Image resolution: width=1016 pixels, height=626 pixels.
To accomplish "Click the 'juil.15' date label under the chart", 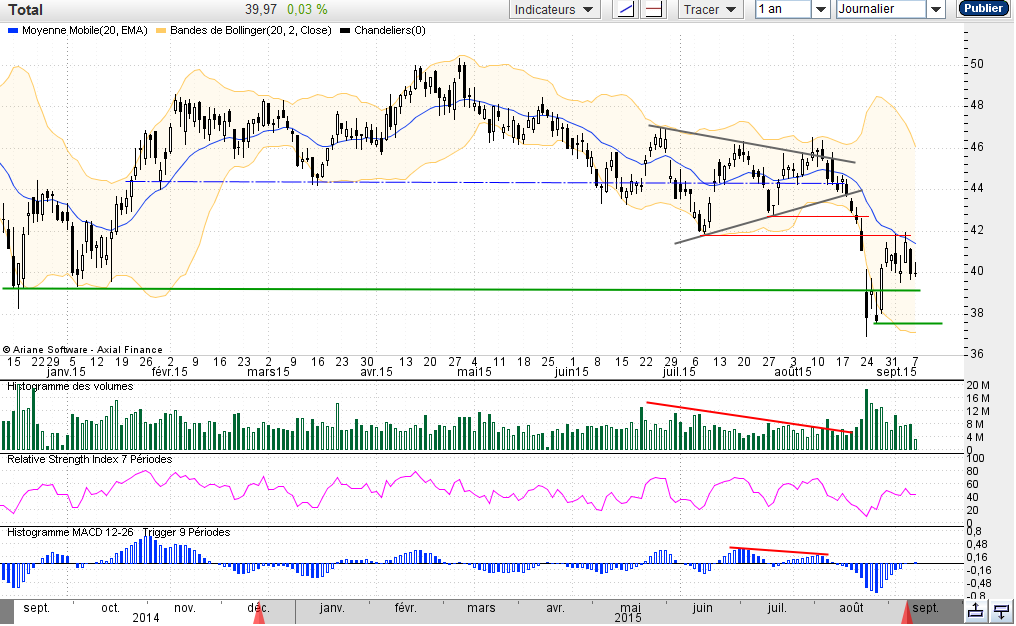I will [x=679, y=372].
